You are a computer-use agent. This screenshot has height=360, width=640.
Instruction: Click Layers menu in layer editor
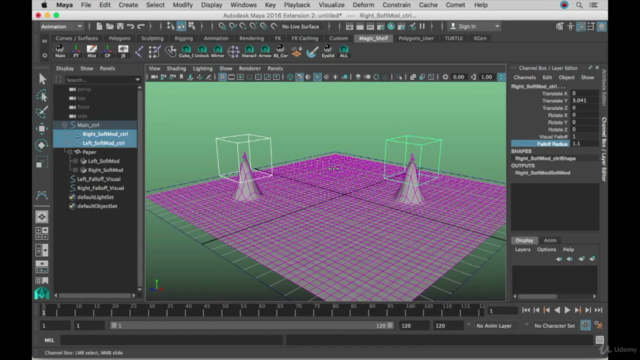[x=522, y=249]
